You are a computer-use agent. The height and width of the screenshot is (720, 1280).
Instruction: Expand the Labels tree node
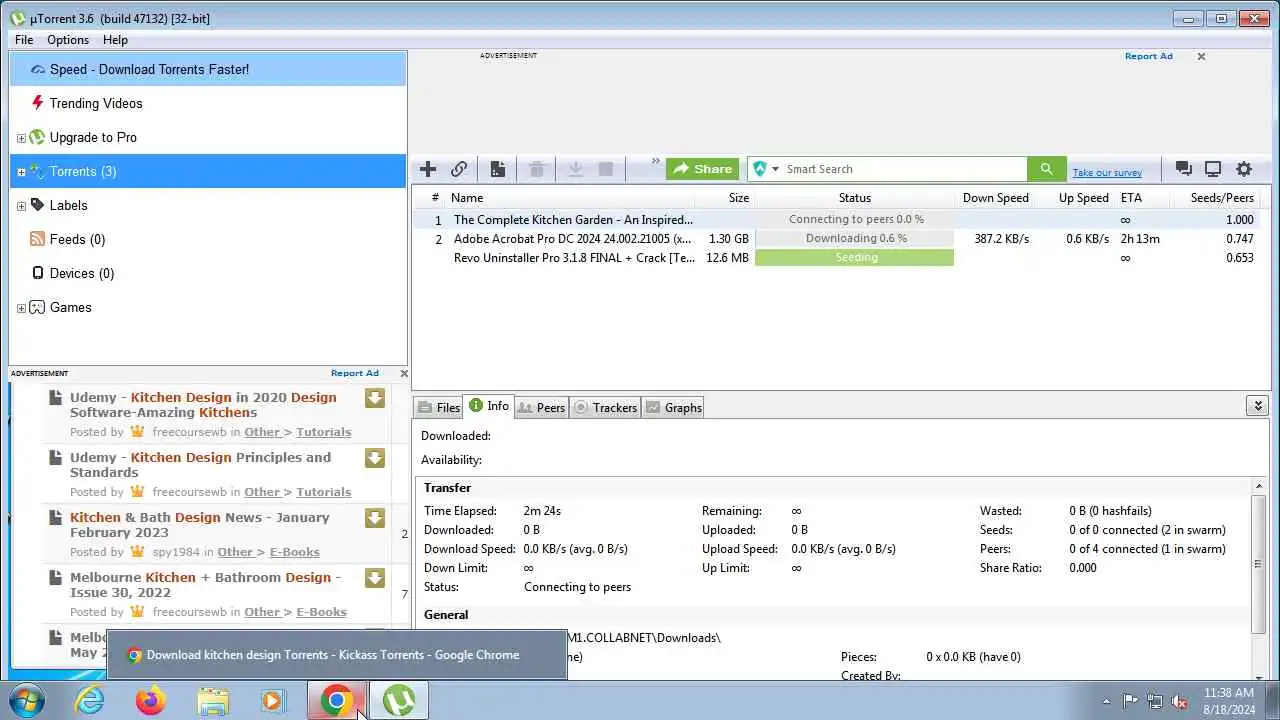21,206
